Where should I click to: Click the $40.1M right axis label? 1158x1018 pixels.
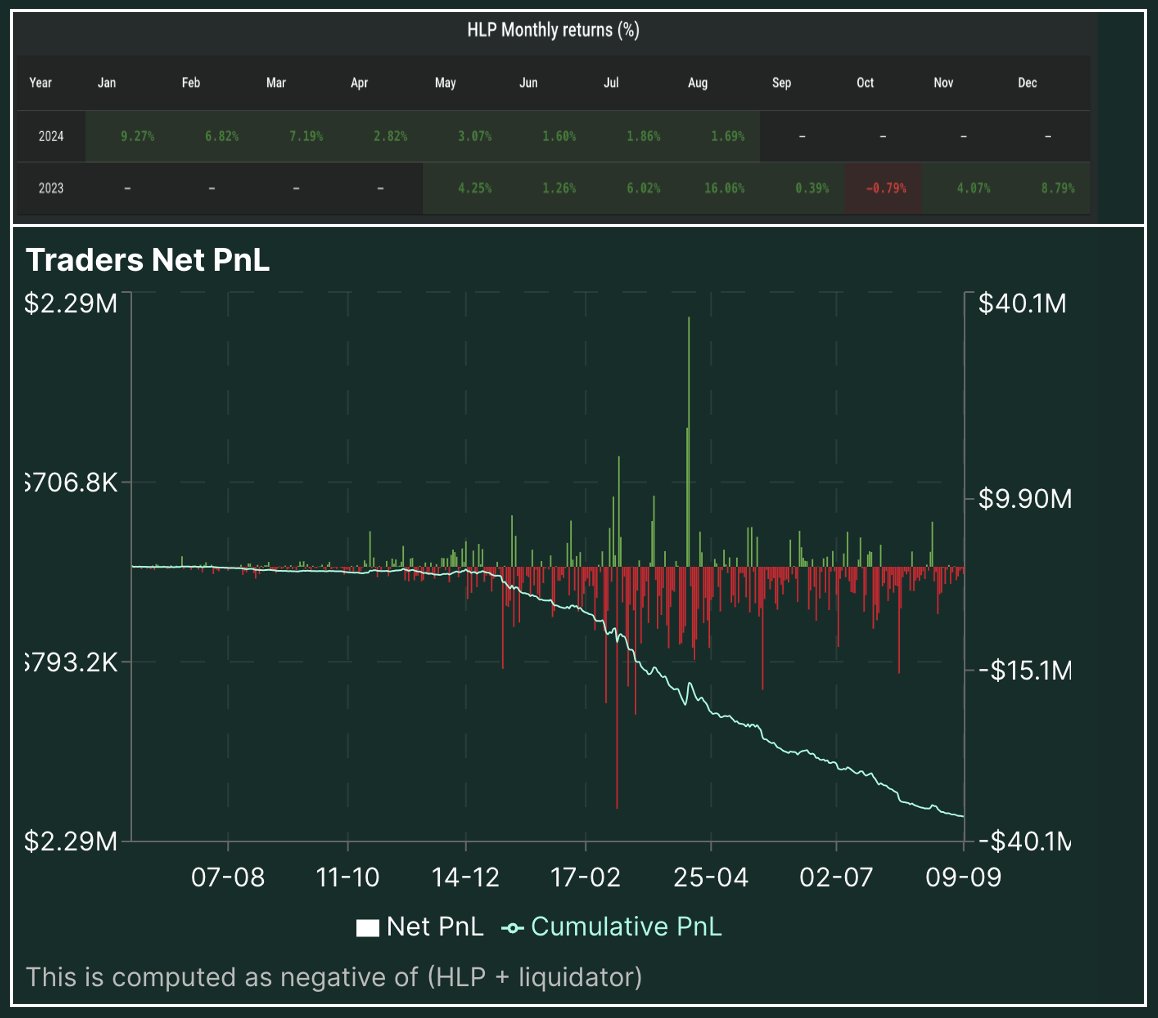(x=1023, y=303)
